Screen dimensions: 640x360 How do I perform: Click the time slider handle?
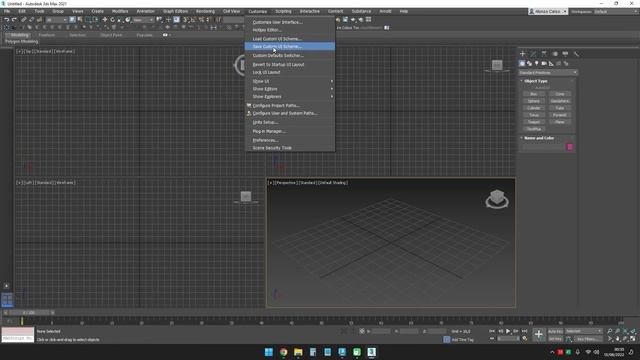(28, 313)
